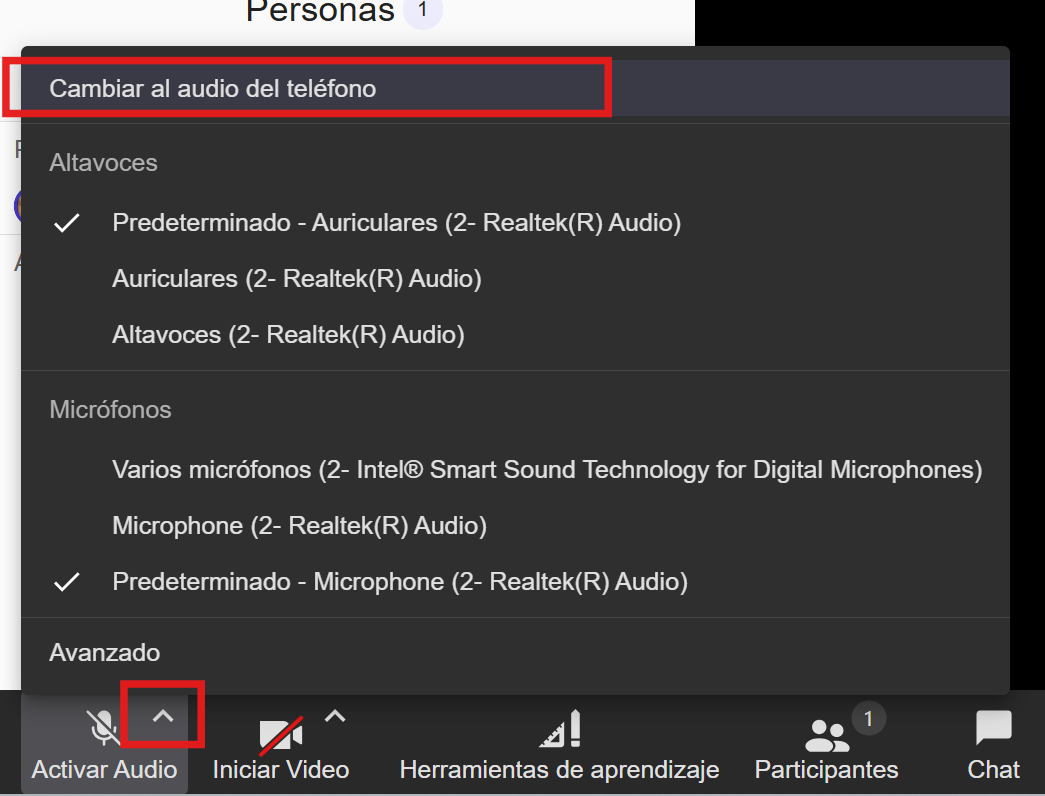Start camera with the Iniciar Video icon
The width and height of the screenshot is (1045, 796).
tap(281, 736)
